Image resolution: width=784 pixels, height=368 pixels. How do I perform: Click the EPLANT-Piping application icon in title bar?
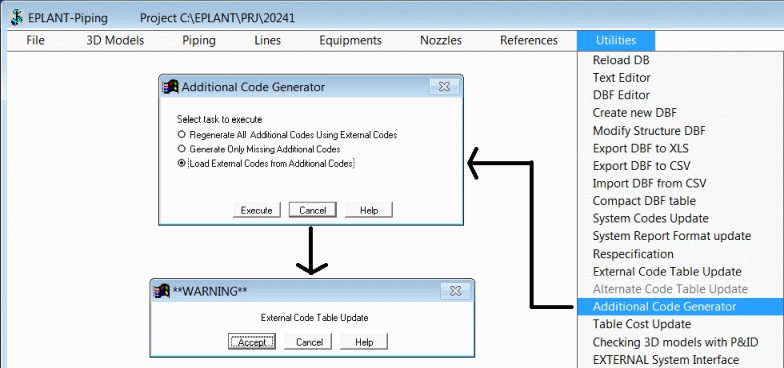[x=16, y=18]
